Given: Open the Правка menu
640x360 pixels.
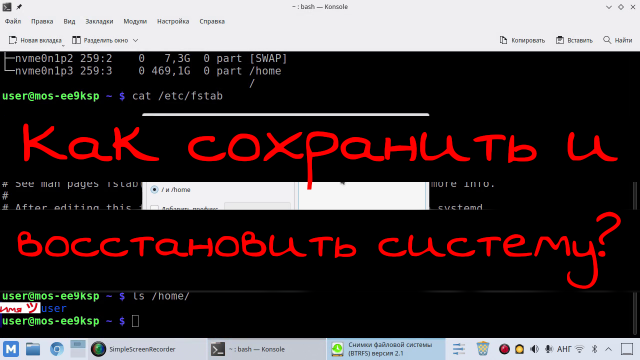Looking at the screenshot, I should coord(42,21).
